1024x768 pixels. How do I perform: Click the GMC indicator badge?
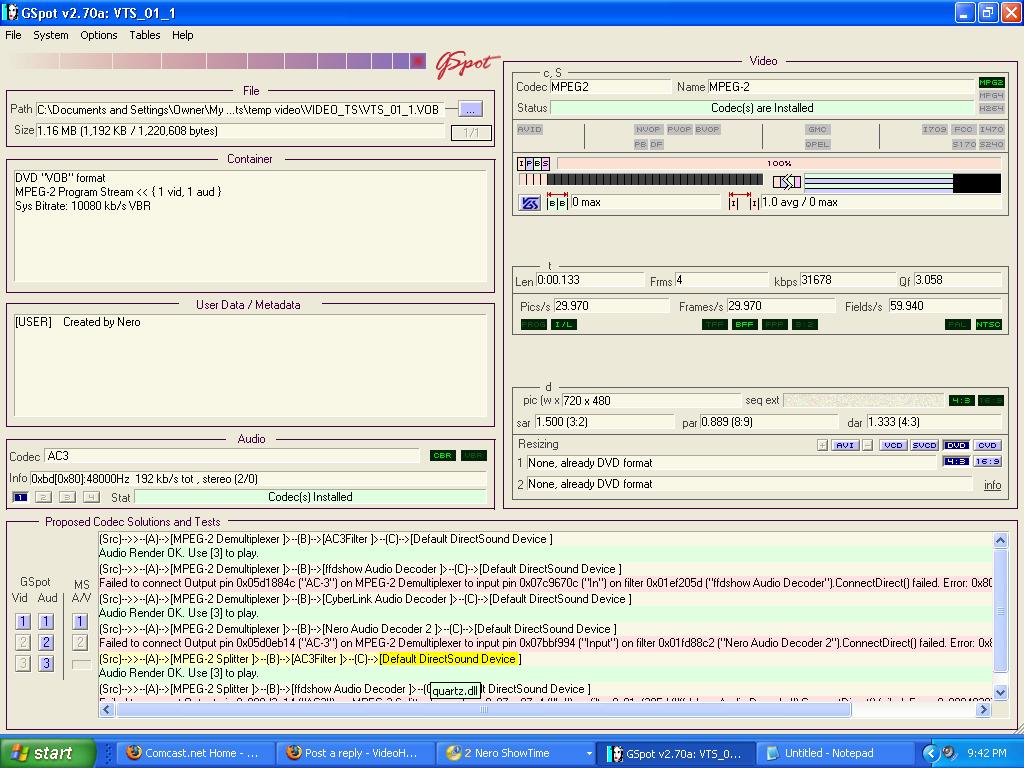817,129
